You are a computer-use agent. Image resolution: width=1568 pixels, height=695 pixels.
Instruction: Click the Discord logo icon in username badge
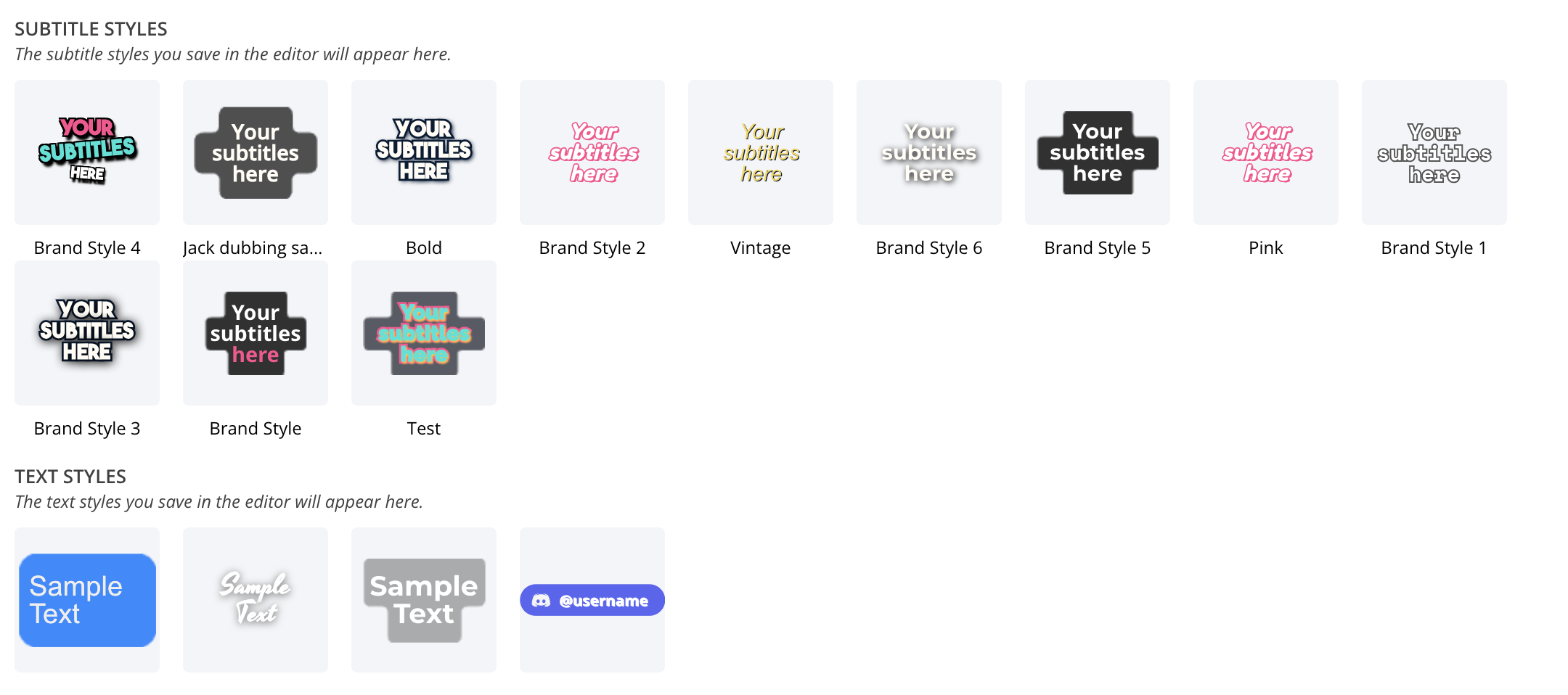point(542,601)
